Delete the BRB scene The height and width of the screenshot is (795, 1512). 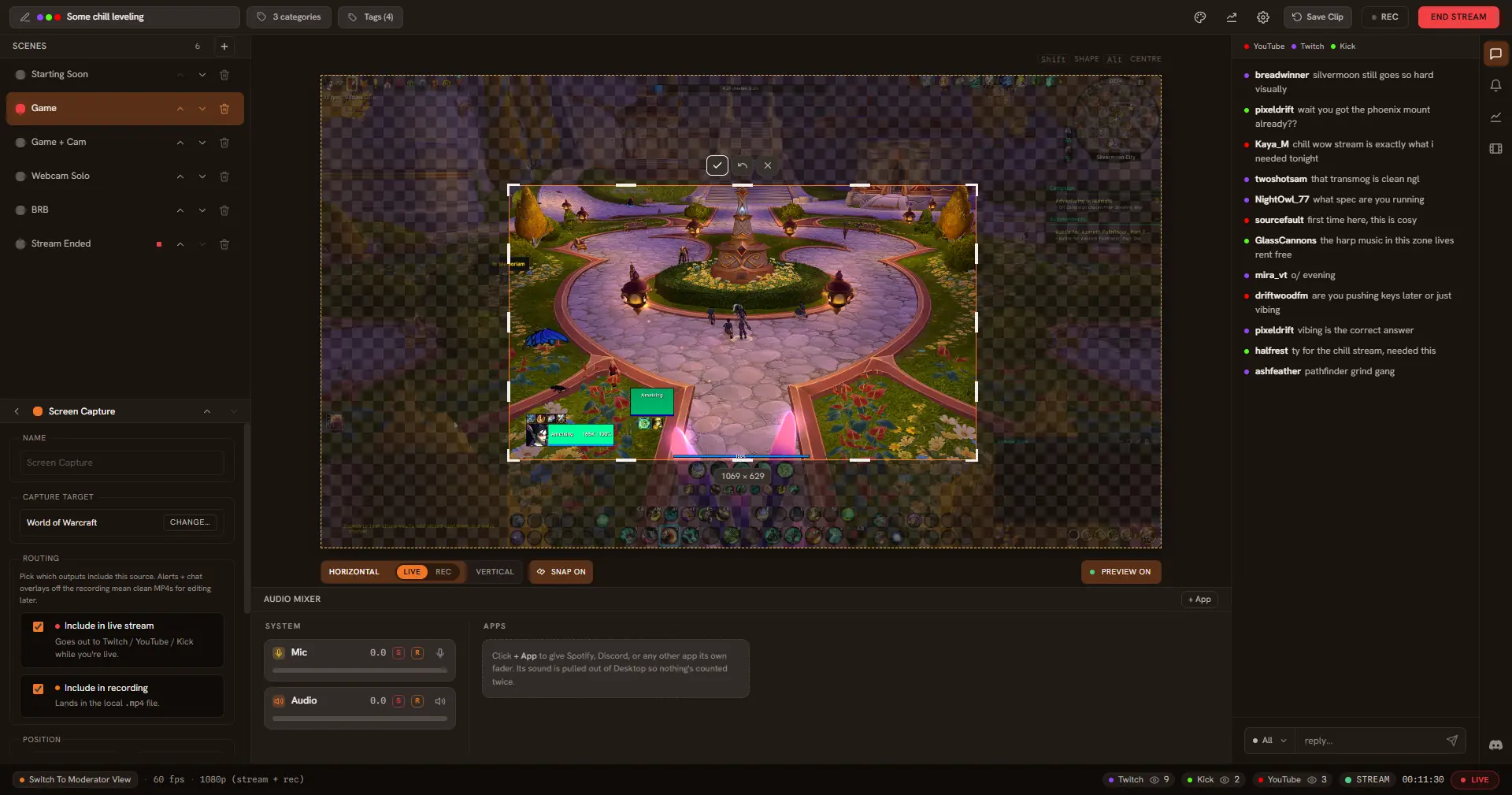224,210
